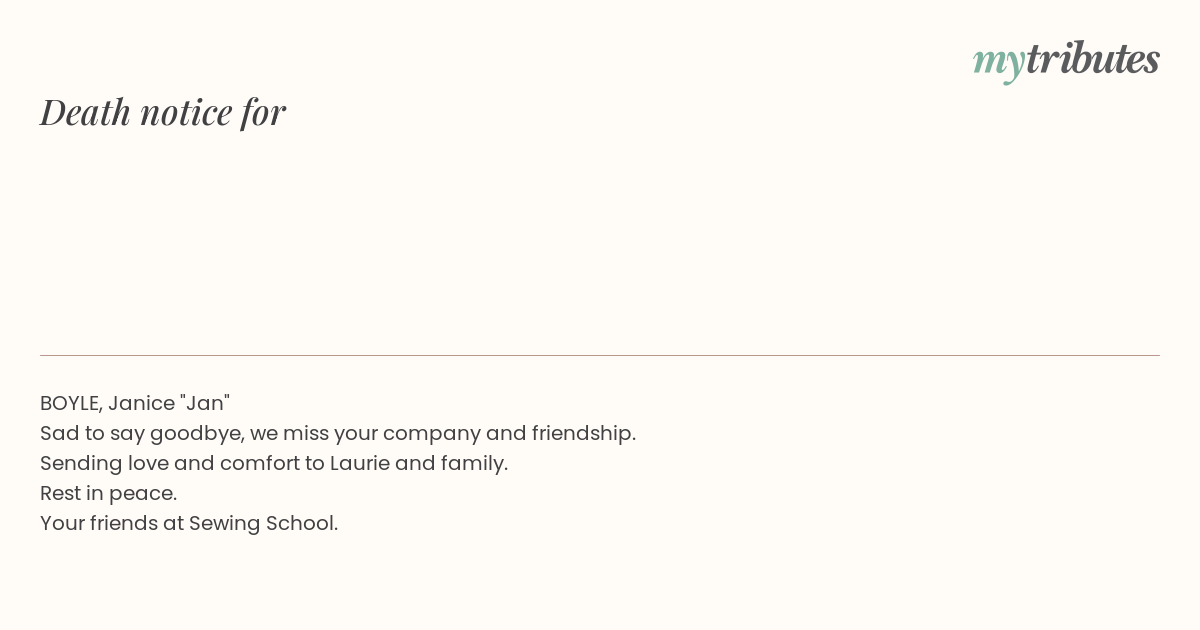
Task: Click the "Death notice for" heading
Action: 163,112
